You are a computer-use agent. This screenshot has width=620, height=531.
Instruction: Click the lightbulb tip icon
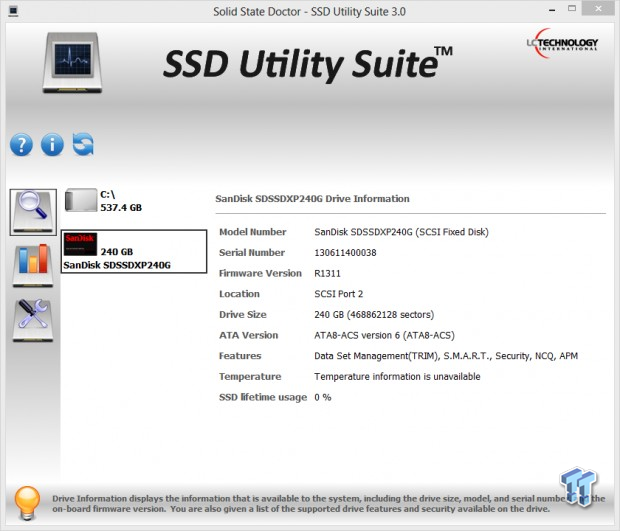(27, 503)
